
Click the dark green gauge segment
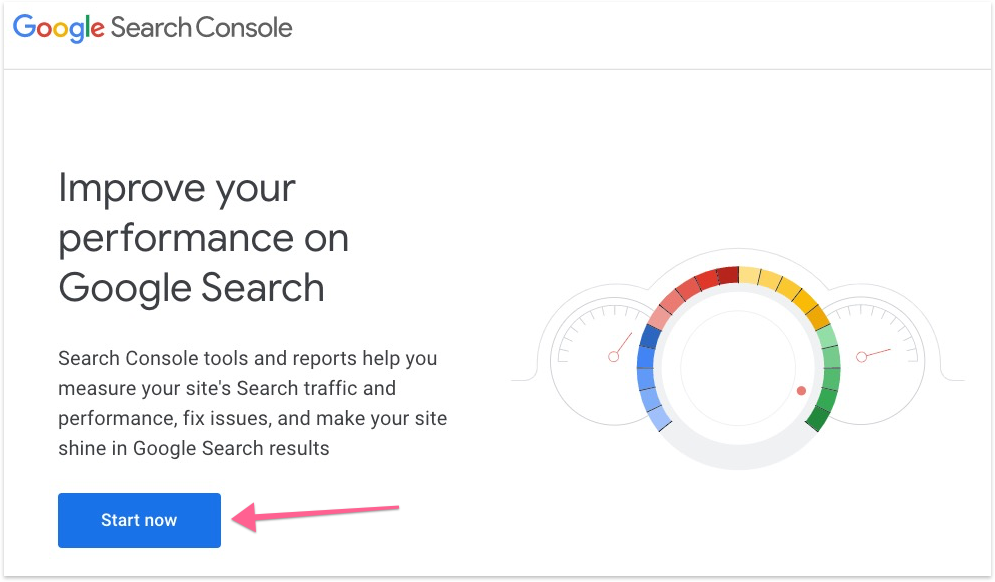point(817,419)
